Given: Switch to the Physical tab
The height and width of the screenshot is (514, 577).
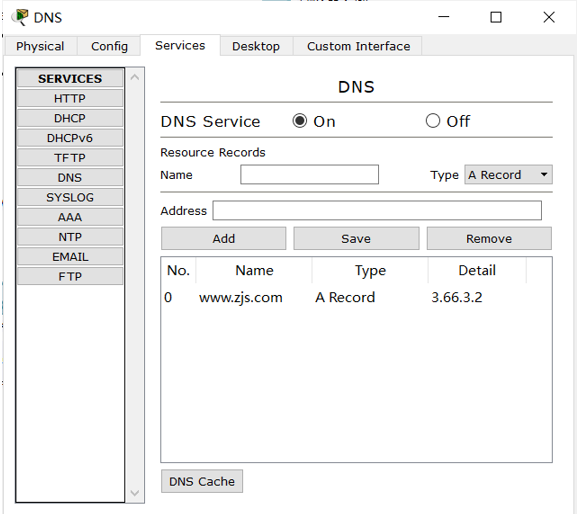Looking at the screenshot, I should click(x=40, y=46).
